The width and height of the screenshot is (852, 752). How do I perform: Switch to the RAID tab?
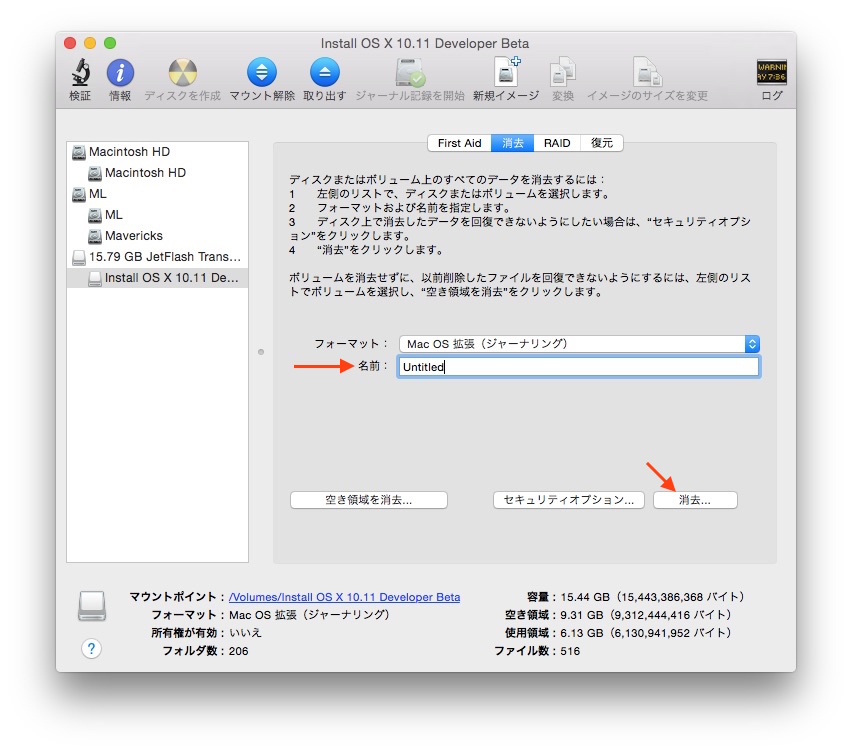(557, 143)
